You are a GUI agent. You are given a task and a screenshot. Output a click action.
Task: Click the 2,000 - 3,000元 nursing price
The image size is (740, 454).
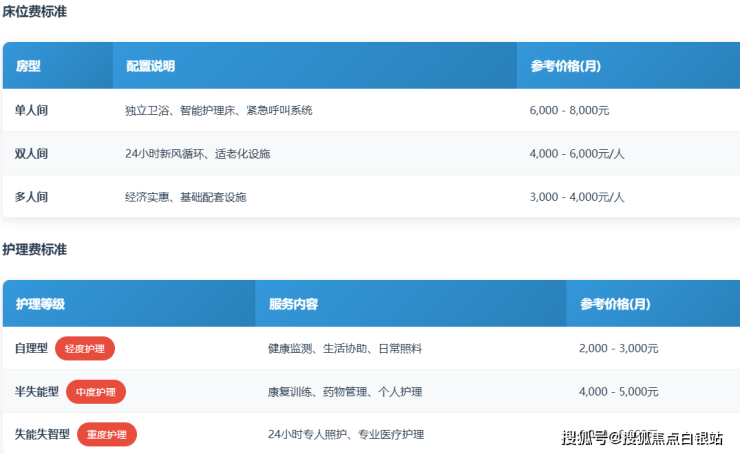(x=619, y=348)
